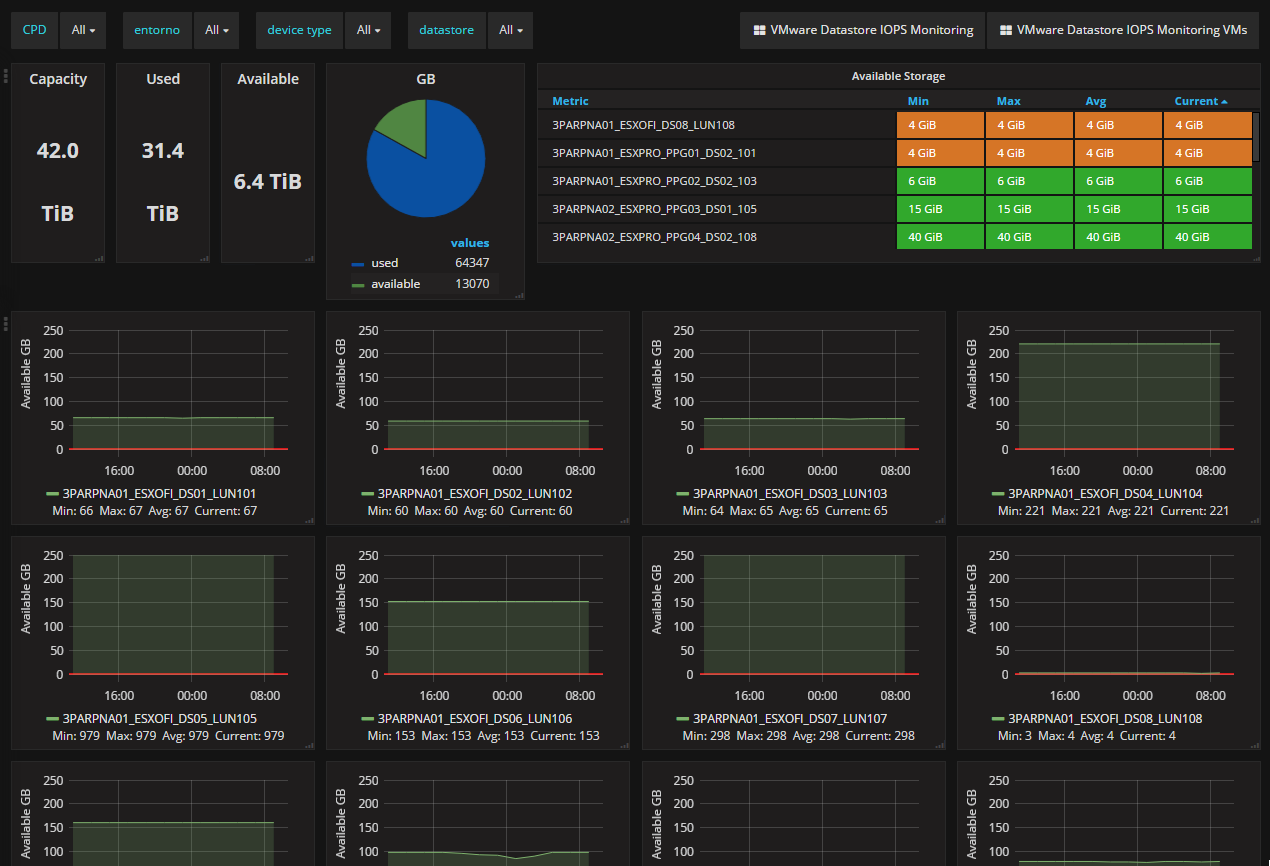Toggle legend series 3PARPNA01_ESXOFI_DS03_LUN103

pos(790,494)
